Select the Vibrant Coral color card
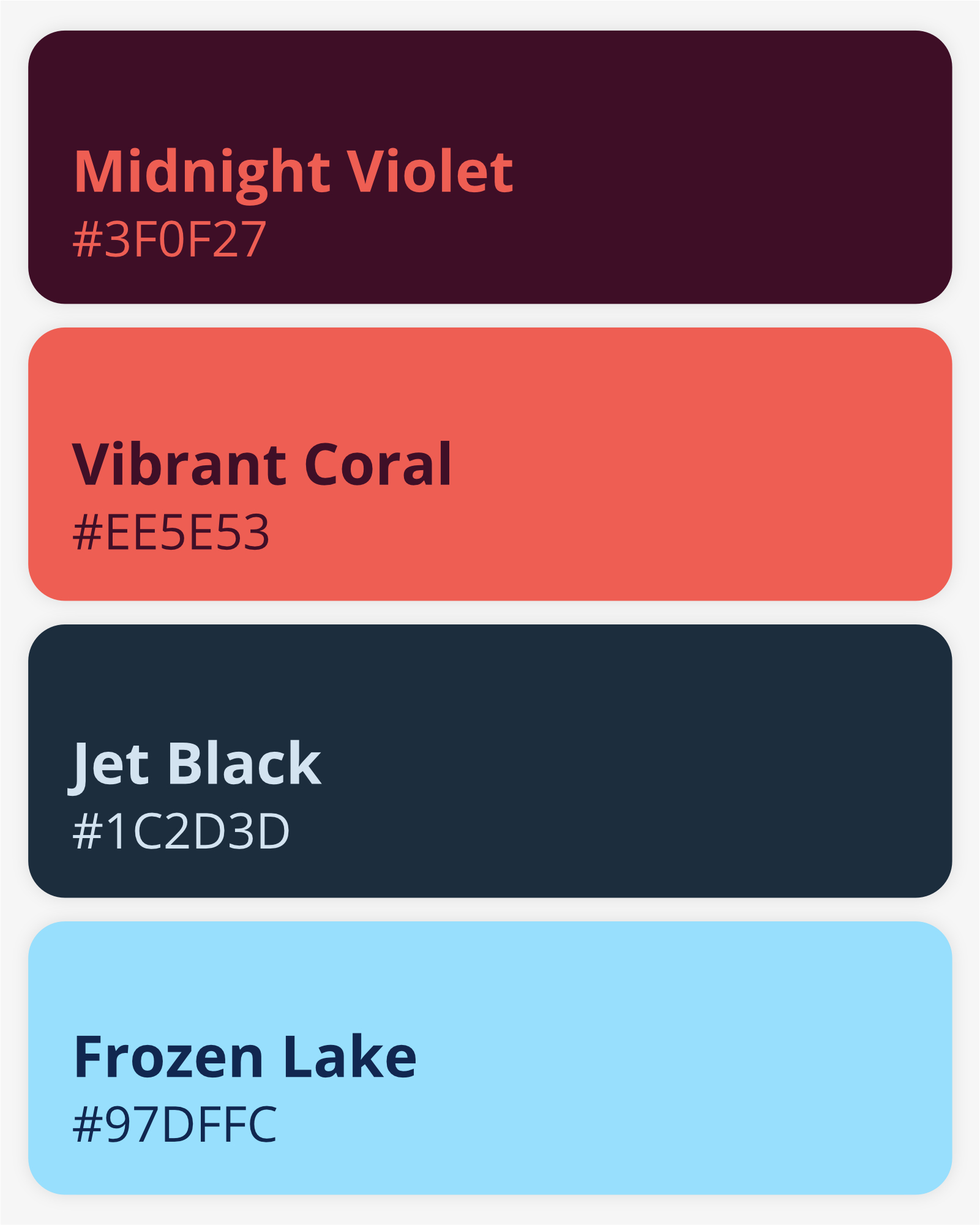980x1225 pixels. coord(490,464)
